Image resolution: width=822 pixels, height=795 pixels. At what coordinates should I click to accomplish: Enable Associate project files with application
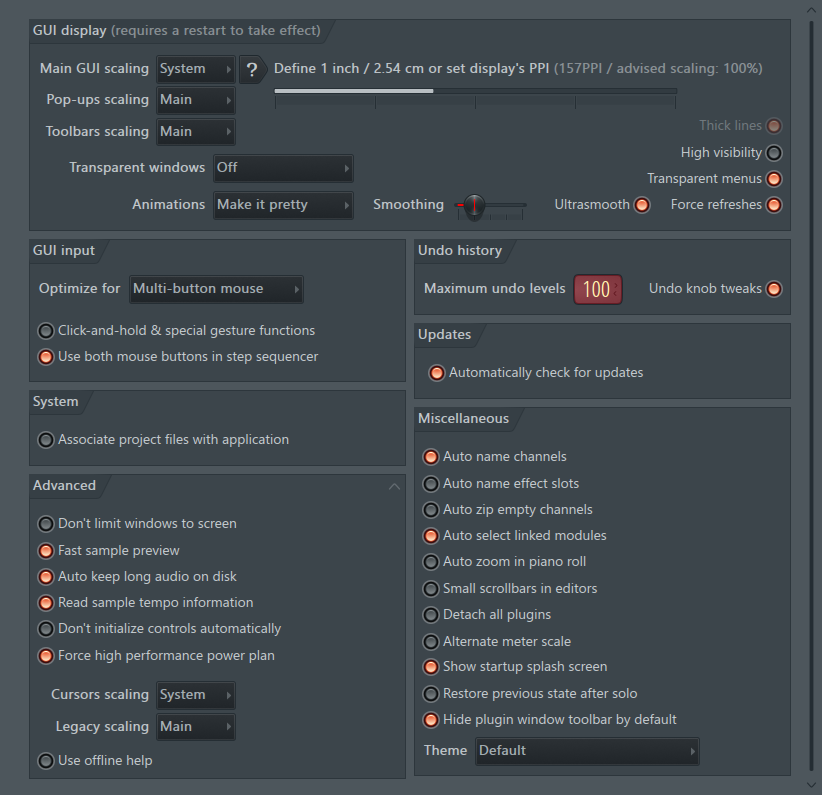click(46, 440)
